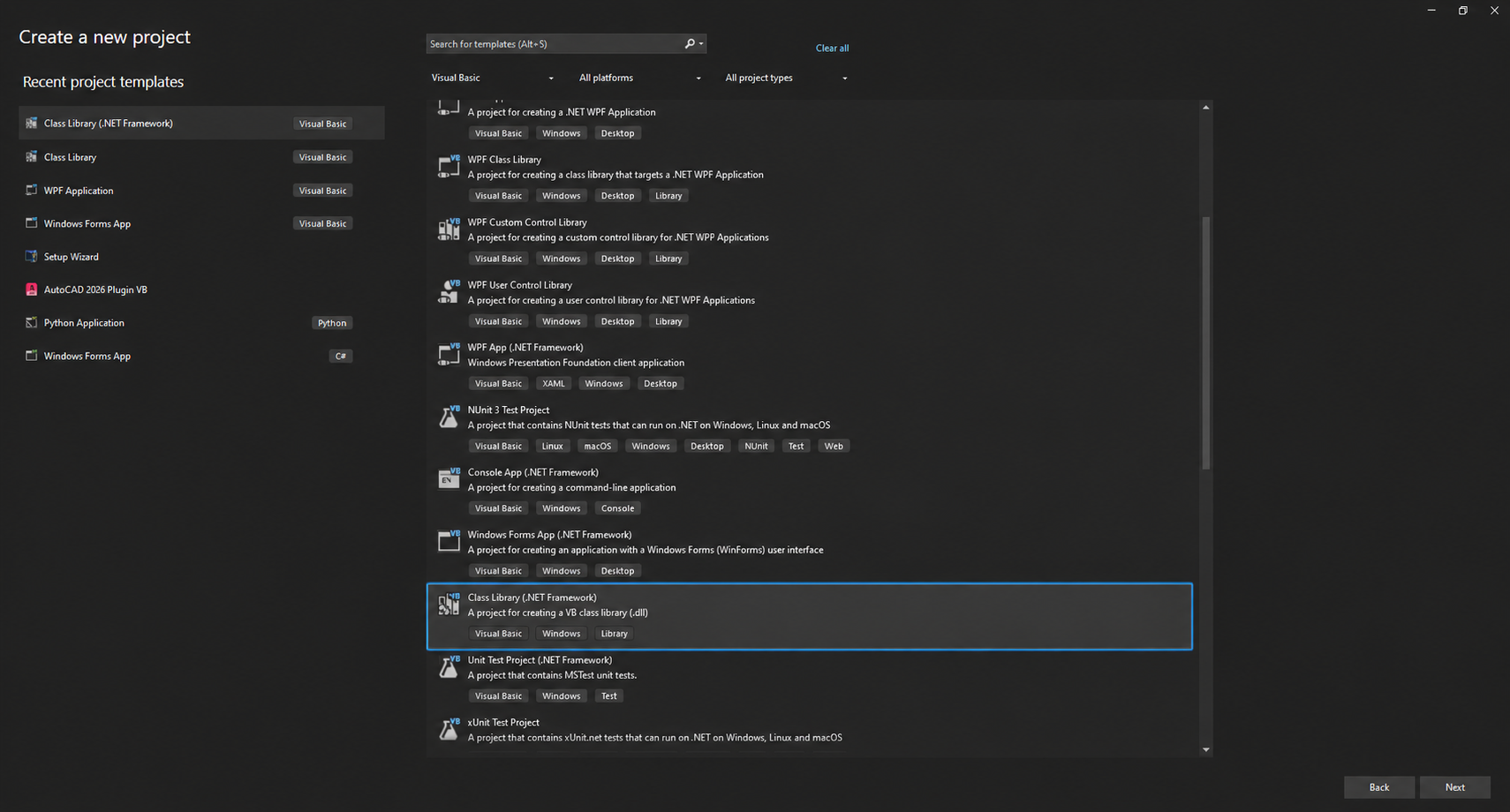Click the macOS tag under NUnit 3 Test Project
1510x812 pixels.
click(x=598, y=447)
